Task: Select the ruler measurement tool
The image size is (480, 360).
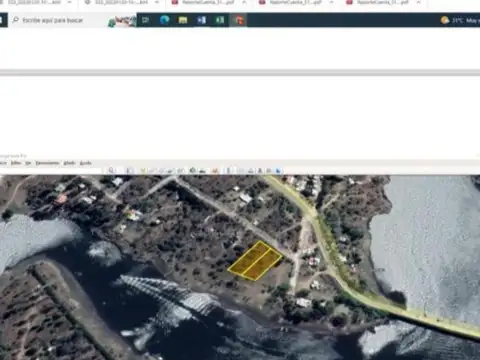Action: [228, 170]
